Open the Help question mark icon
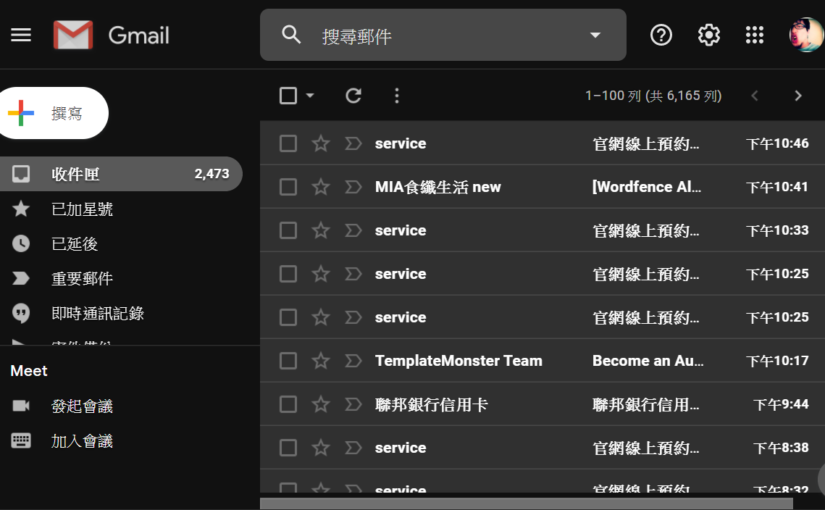The width and height of the screenshot is (825, 510). pos(661,35)
